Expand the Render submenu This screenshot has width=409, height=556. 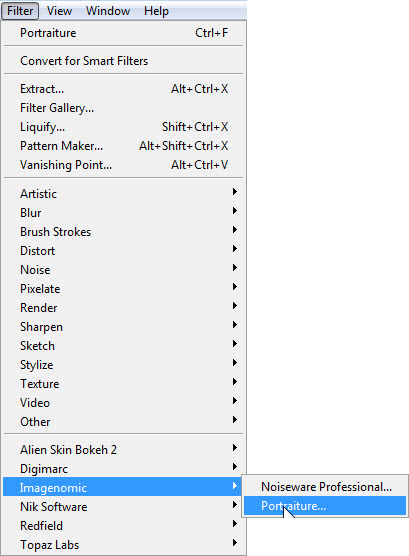tap(123, 308)
